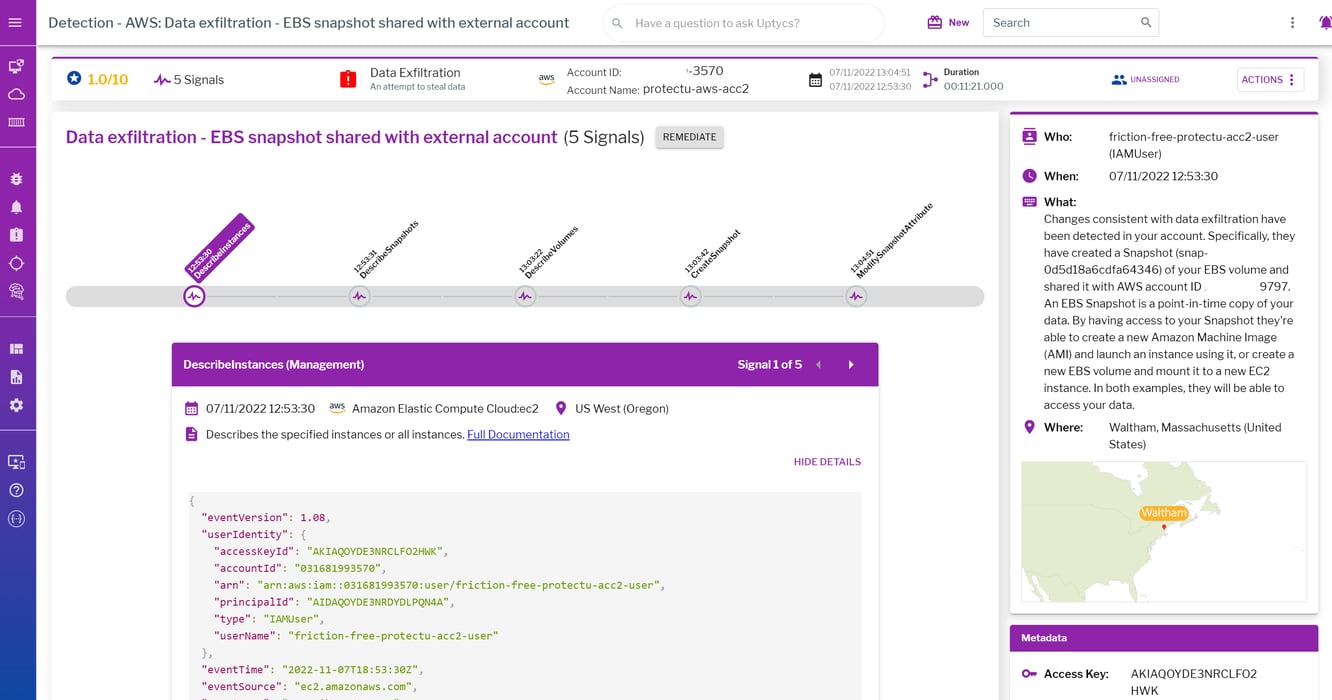Image resolution: width=1332 pixels, height=700 pixels.
Task: Select the DescribeVolumes timeline marker
Action: [x=525, y=296]
